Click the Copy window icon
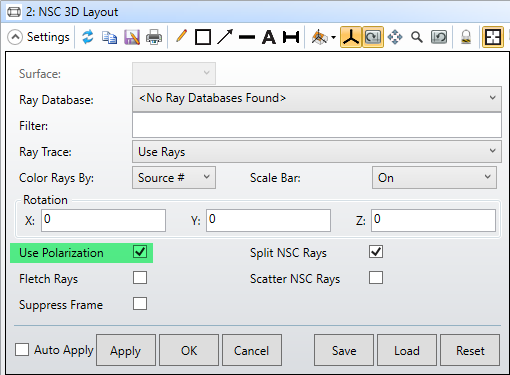This screenshot has height=375, width=510. 109,37
